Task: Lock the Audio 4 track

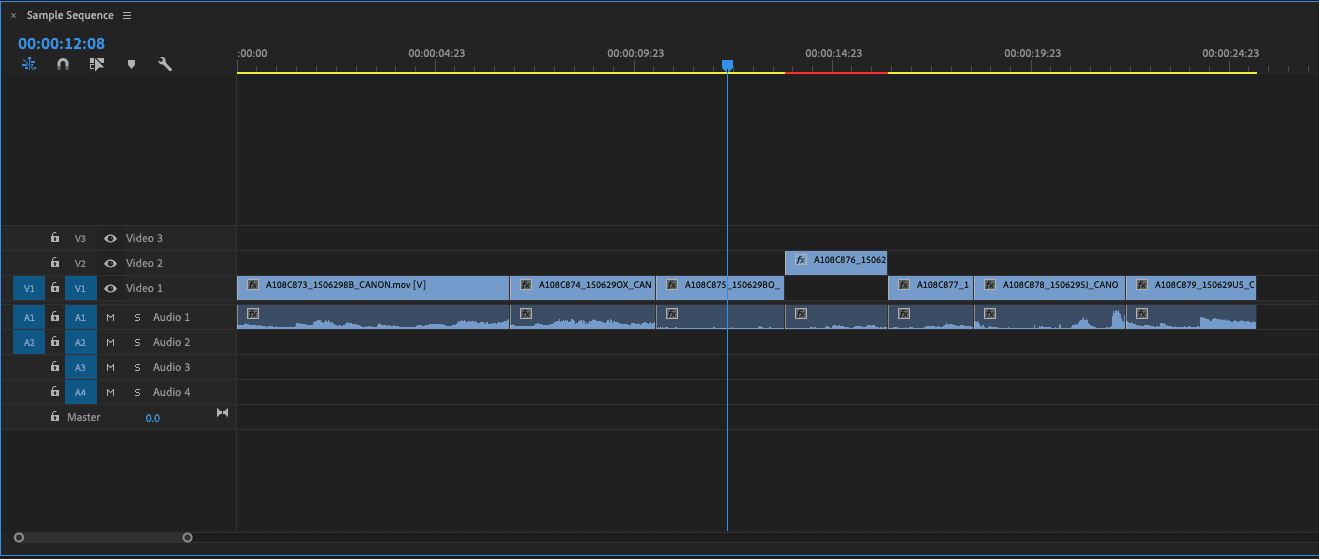Action: point(56,392)
